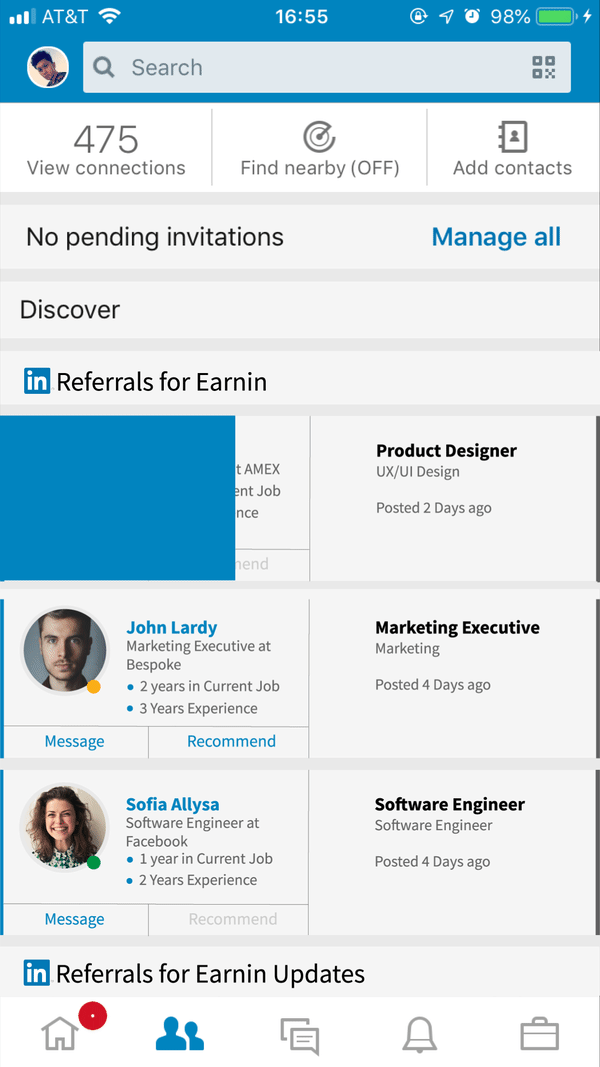Open John Lardy's profile name link
This screenshot has width=600, height=1067.
click(x=171, y=627)
